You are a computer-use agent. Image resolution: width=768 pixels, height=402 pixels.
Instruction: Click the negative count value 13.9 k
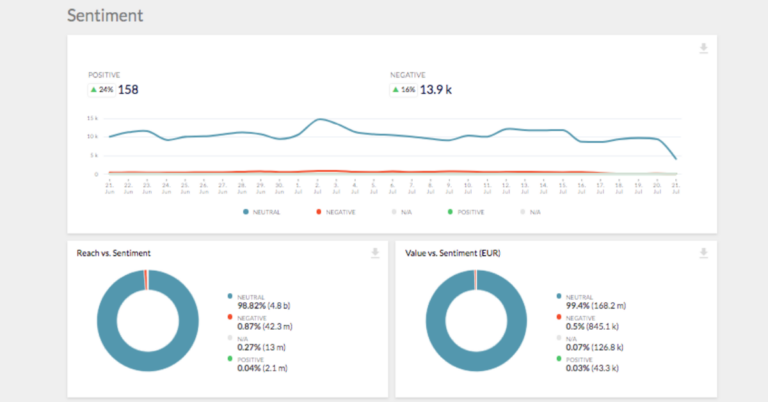[x=437, y=90]
